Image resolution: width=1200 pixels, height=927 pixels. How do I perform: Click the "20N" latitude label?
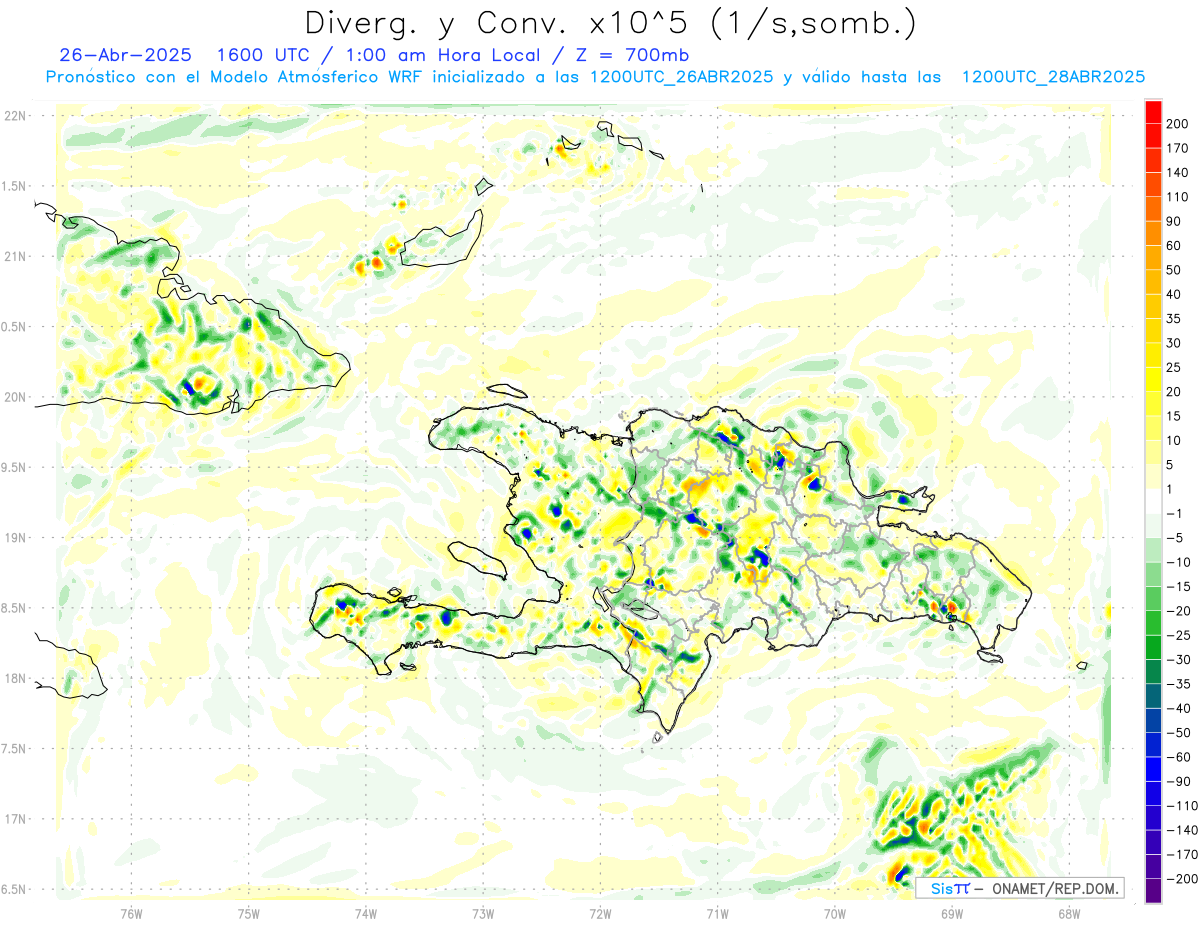click(15, 397)
